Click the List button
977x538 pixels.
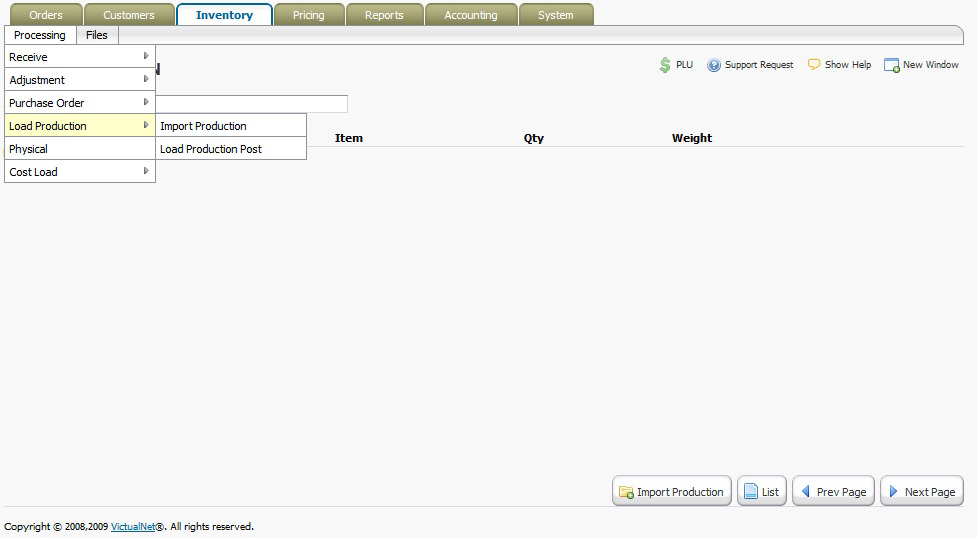(762, 491)
